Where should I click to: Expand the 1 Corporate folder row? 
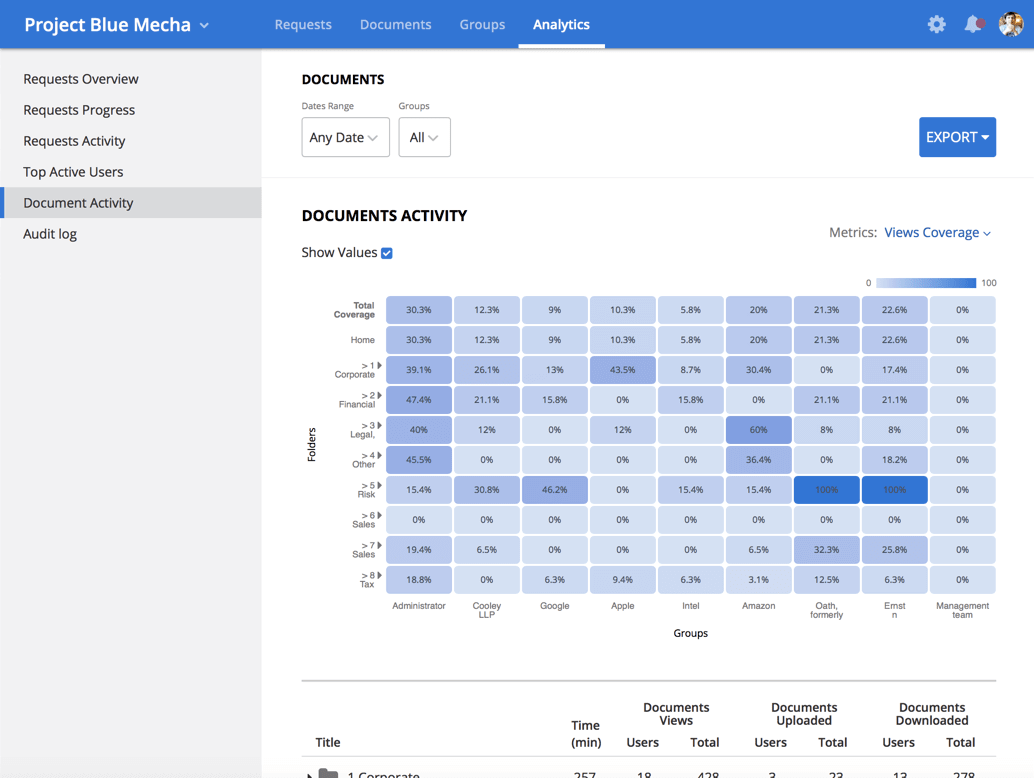[x=313, y=773]
